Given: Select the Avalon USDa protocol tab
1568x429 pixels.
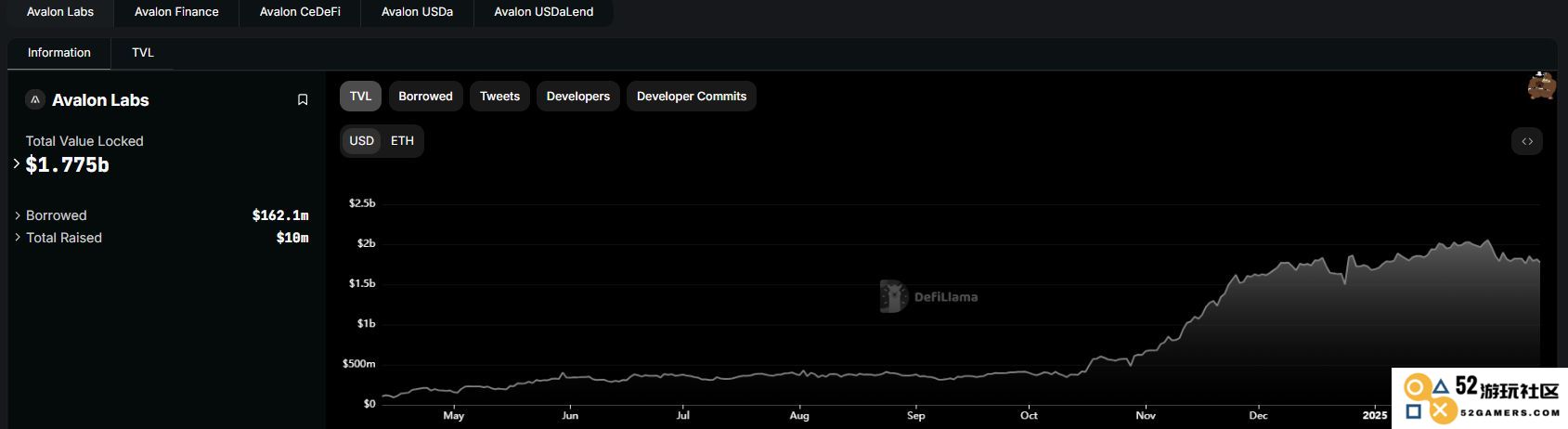Looking at the screenshot, I should coord(417,12).
